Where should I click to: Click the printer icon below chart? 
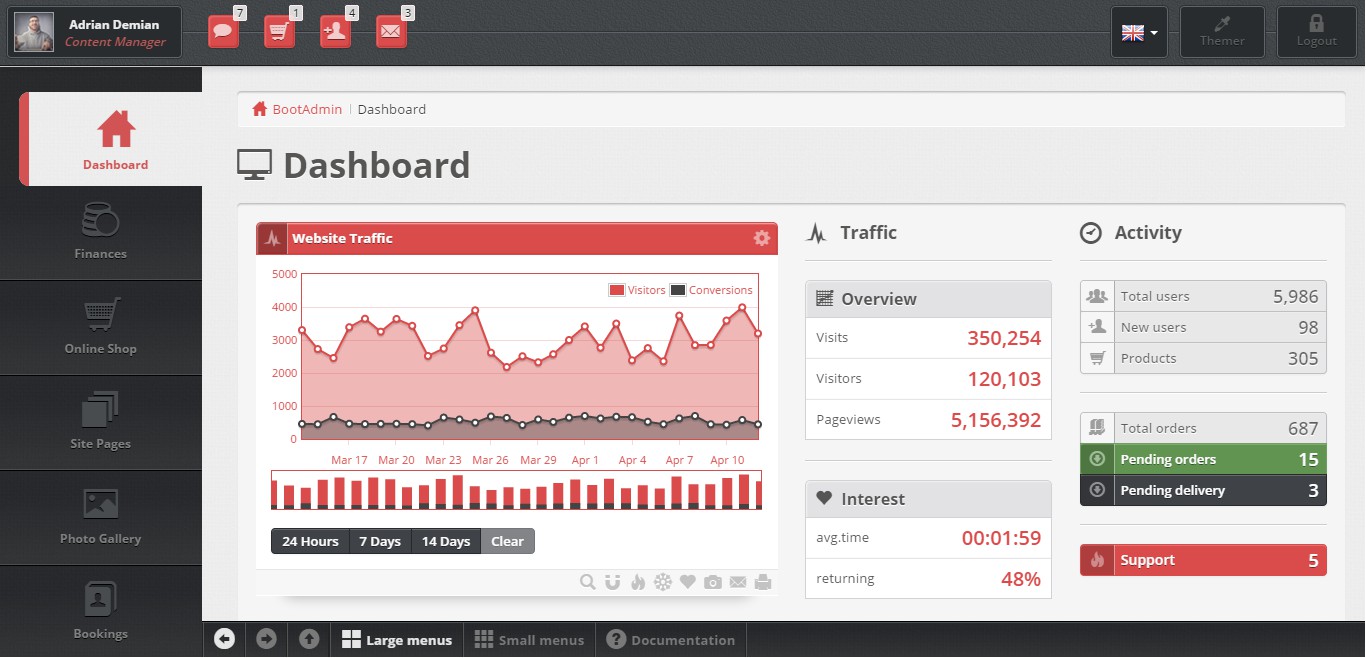click(x=763, y=582)
